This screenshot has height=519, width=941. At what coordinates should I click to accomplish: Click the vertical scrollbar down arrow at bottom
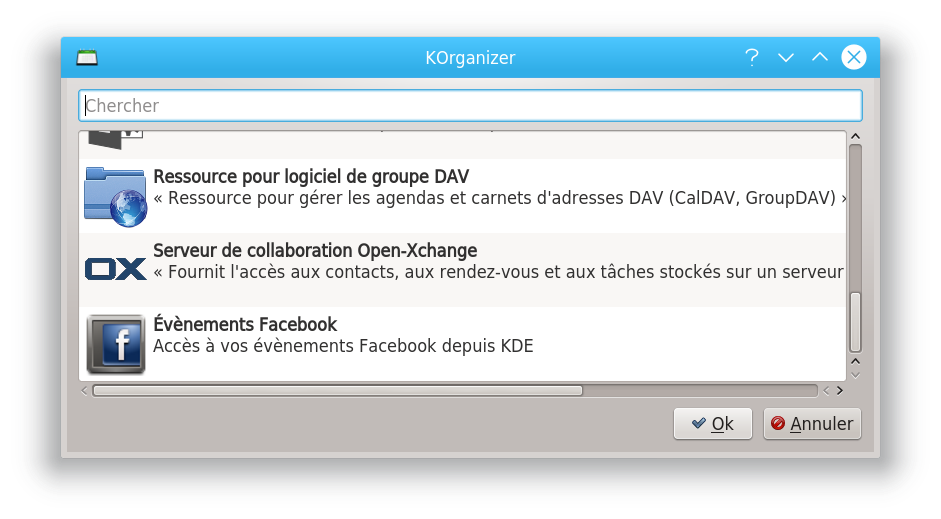tap(856, 376)
